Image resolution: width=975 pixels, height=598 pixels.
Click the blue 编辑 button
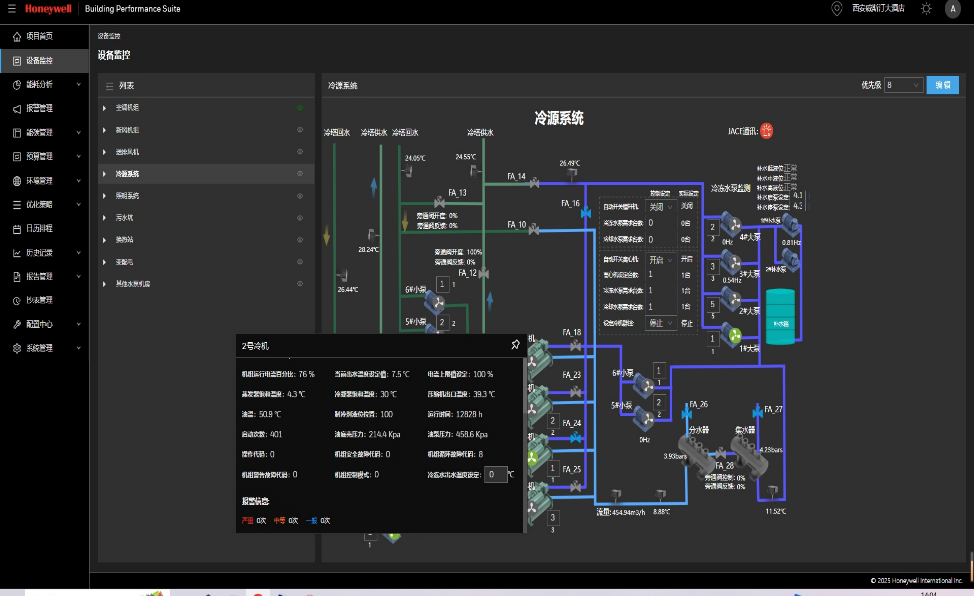(942, 85)
